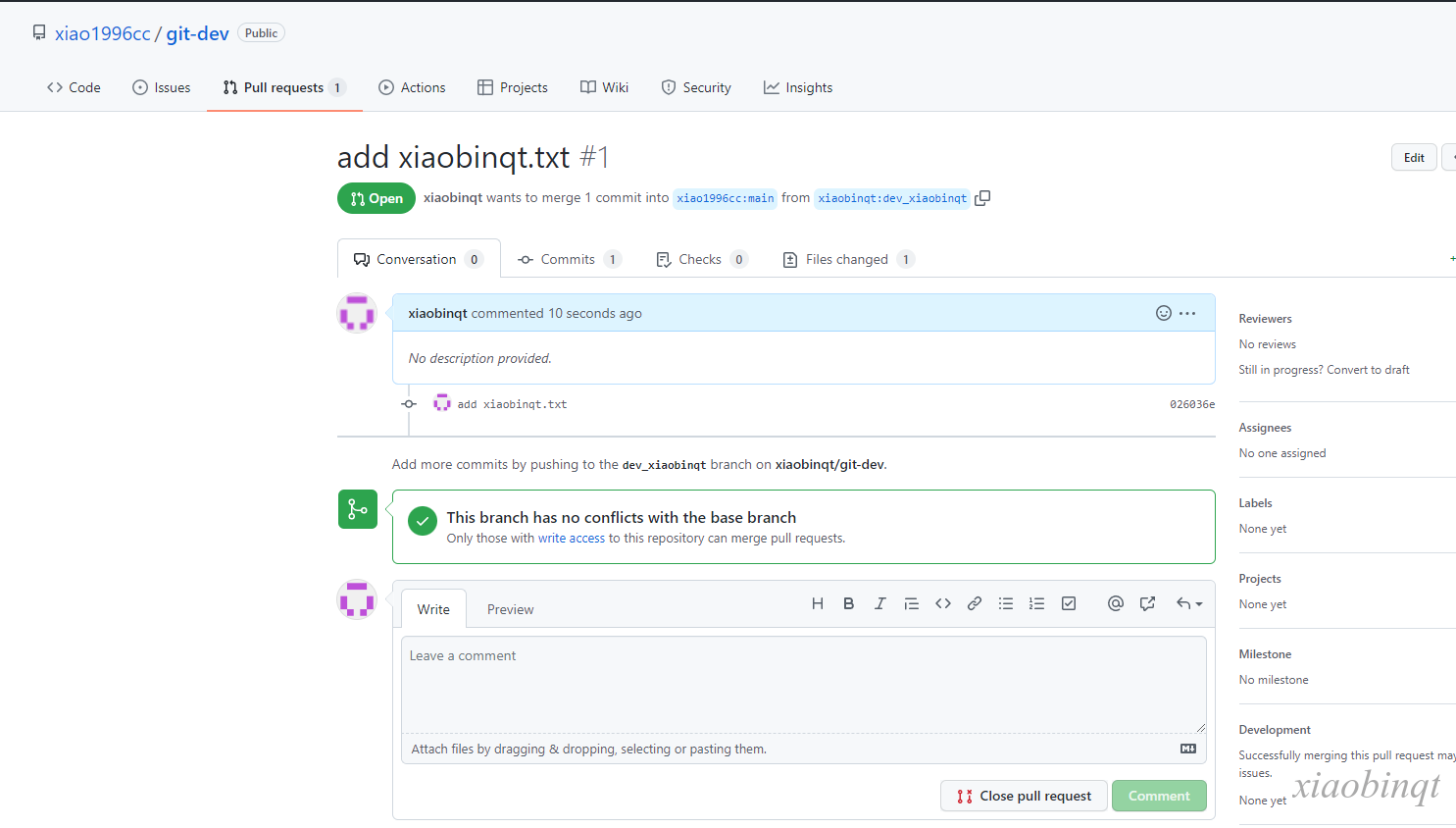1456x828 pixels.
Task: Click xiaobinqt avatar beside first comment
Action: click(357, 313)
